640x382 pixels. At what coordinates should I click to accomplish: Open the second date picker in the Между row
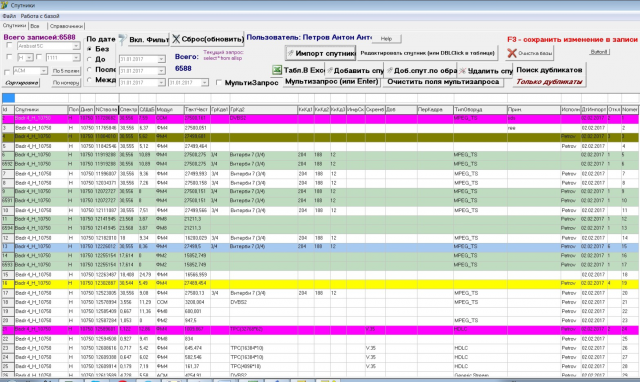(204, 83)
